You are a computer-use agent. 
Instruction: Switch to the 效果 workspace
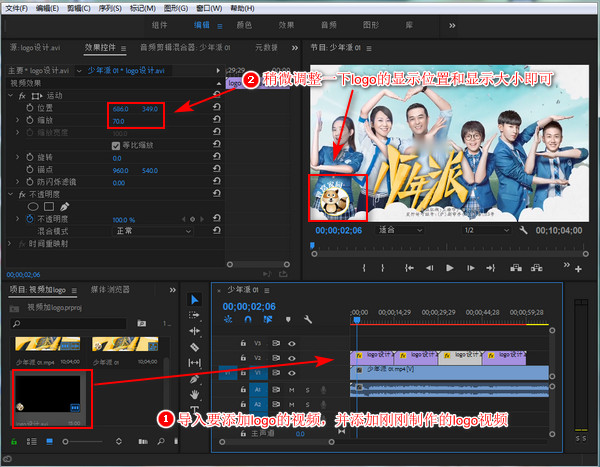click(x=286, y=25)
